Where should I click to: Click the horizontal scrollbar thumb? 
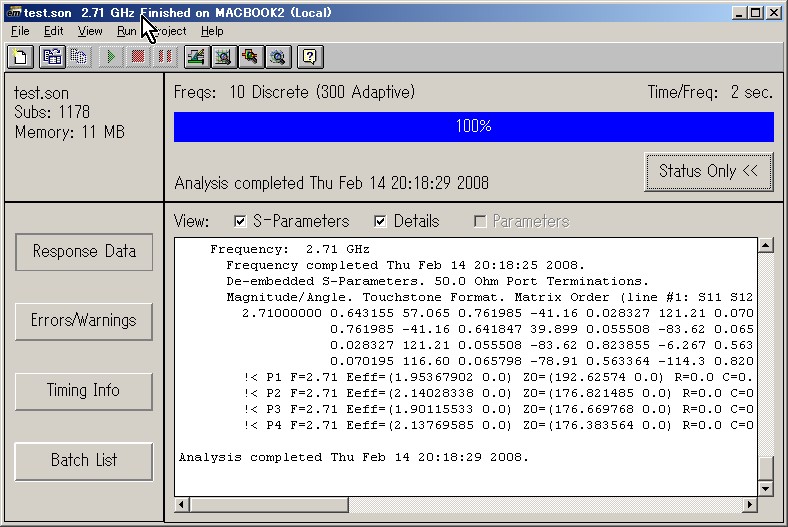269,504
